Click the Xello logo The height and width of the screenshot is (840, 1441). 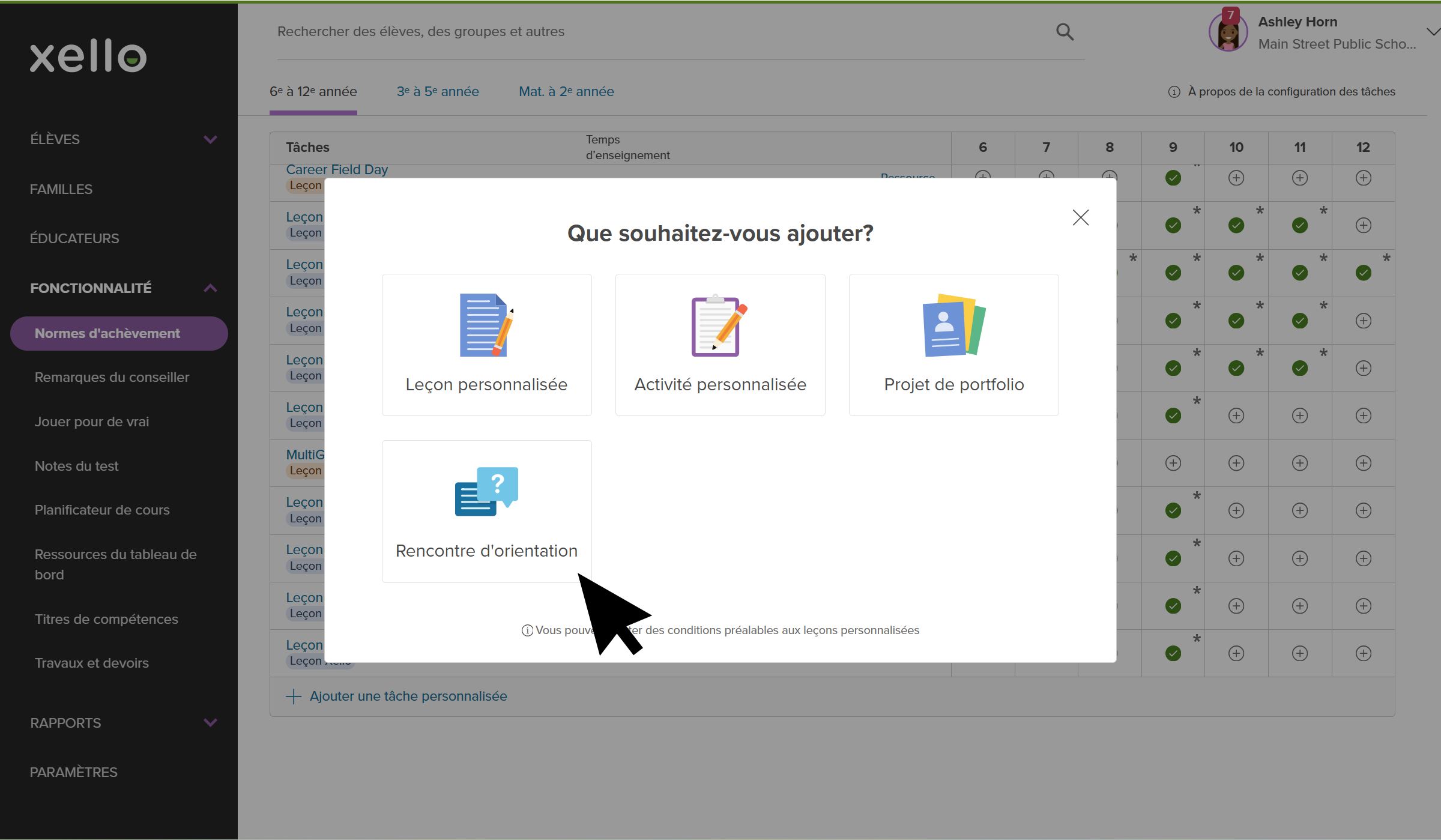coord(88,56)
